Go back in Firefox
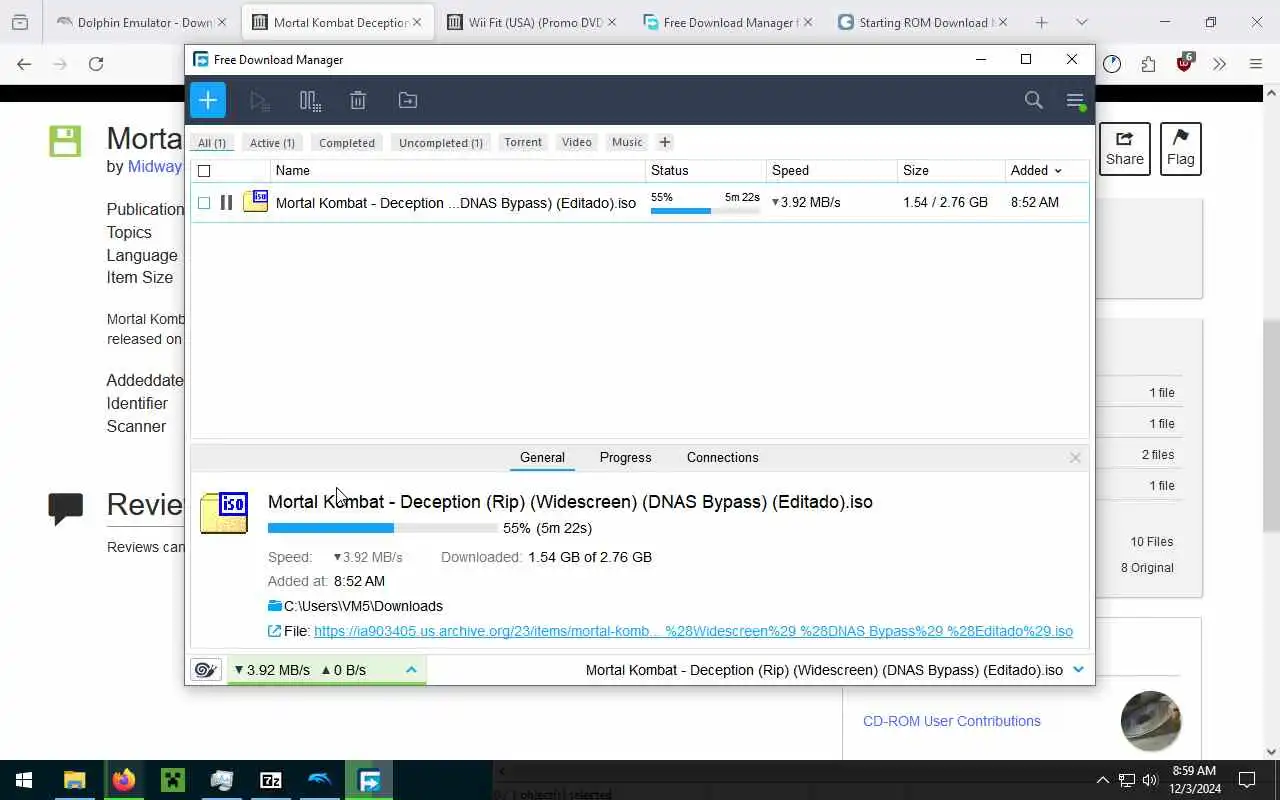The image size is (1280, 800). pos(24,64)
